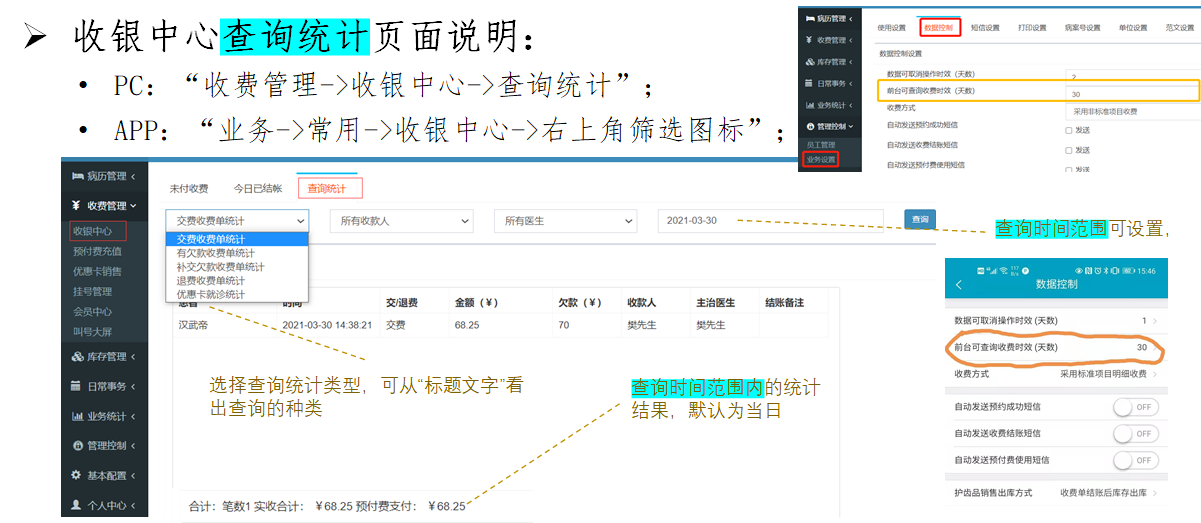Click the bed icon beside 病历管理 in the main sidebar
The image size is (1201, 523).
coord(77,176)
